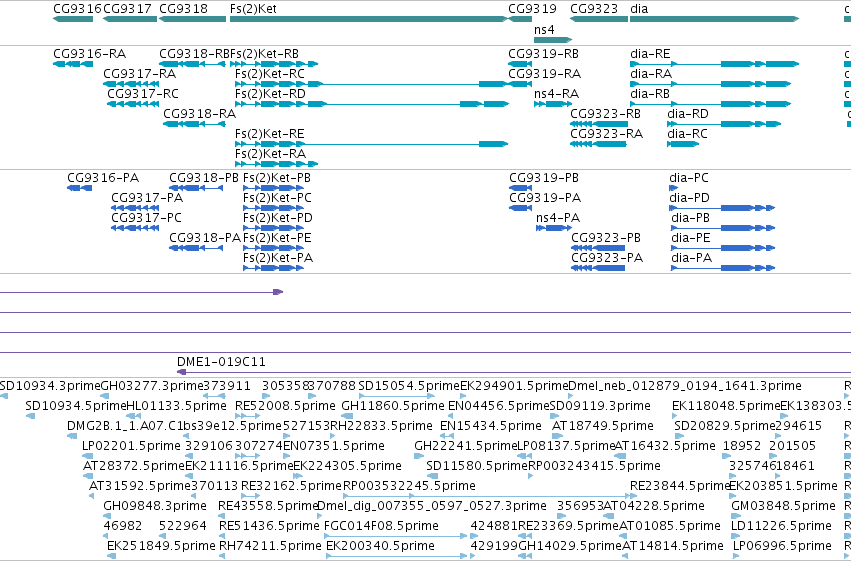Image resolution: width=851 pixels, height=561 pixels.
Task: Select the ns4 gene feature
Action: [553, 40]
